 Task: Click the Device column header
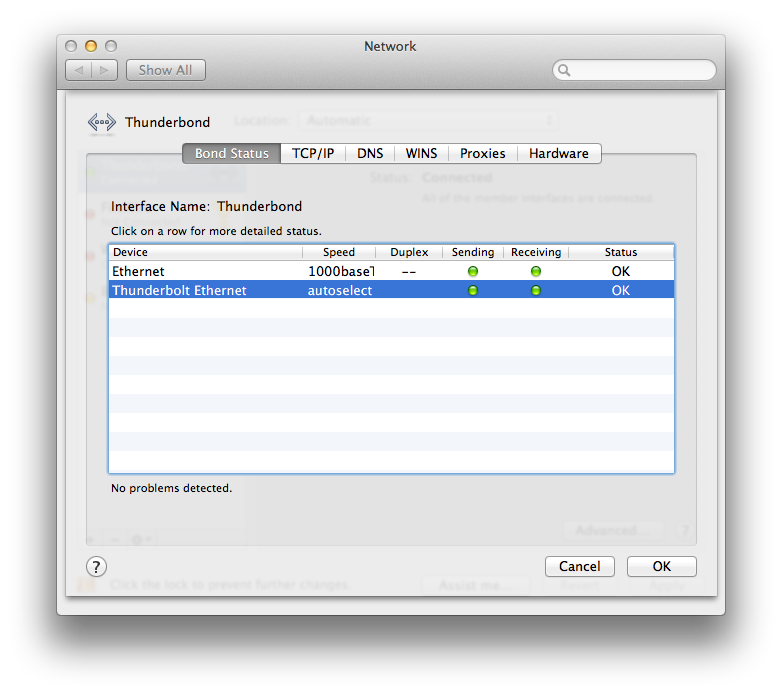coord(205,252)
